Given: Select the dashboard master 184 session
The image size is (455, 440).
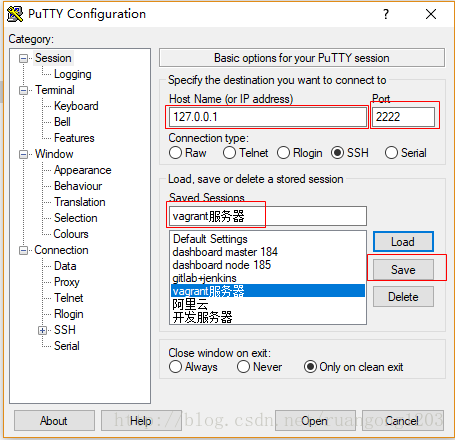Looking at the screenshot, I should coord(268,252).
